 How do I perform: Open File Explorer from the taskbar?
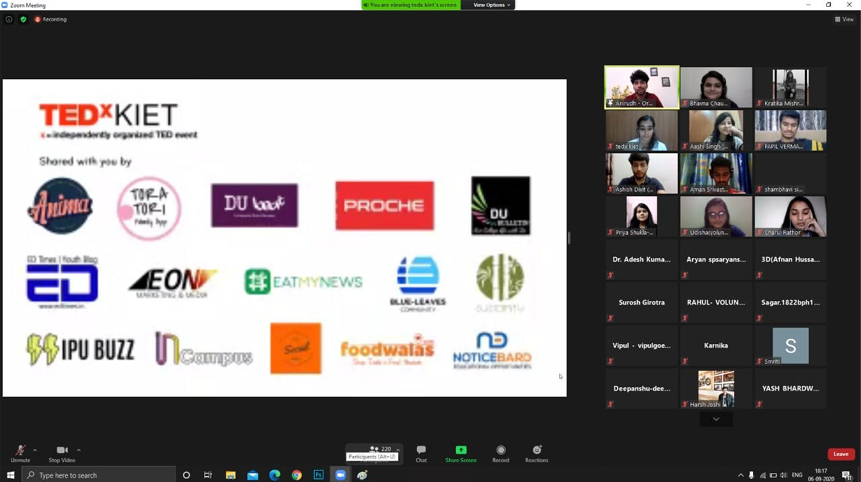pos(230,475)
